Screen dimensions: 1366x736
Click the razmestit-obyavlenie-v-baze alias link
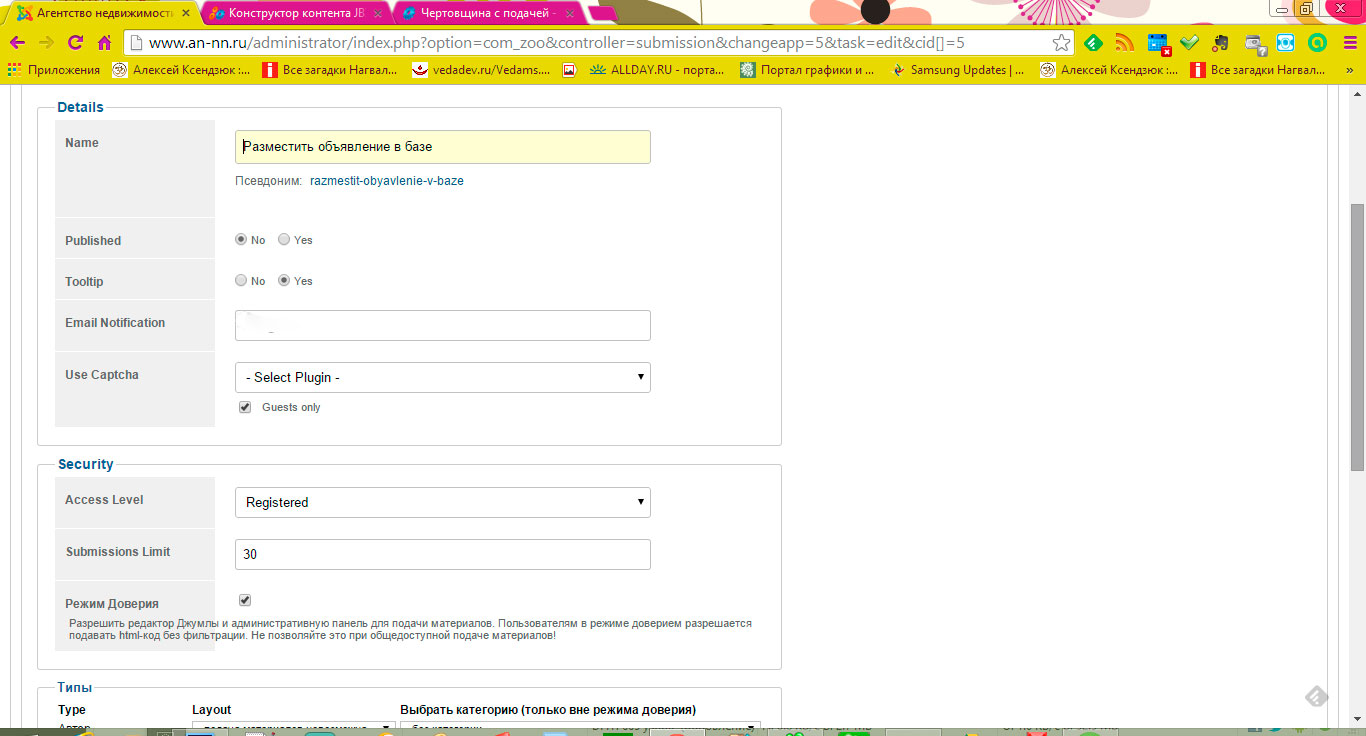[x=387, y=181]
